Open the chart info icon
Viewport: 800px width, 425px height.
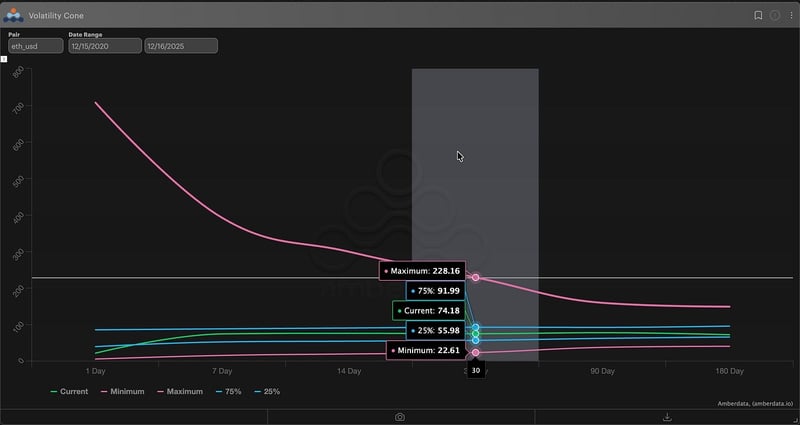pyautogui.click(x=774, y=15)
